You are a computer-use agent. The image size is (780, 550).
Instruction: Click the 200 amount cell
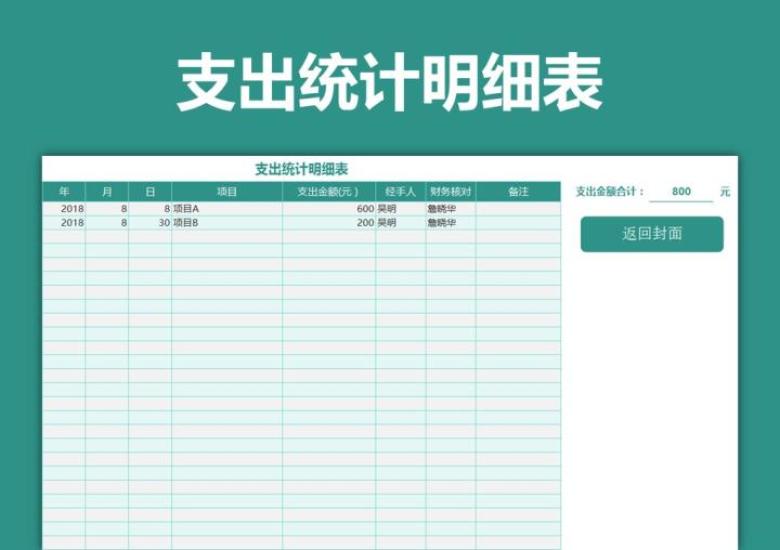click(x=329, y=222)
